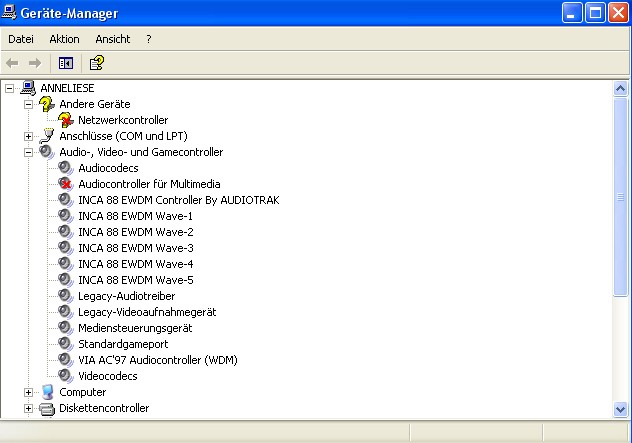Toggle the console tree pane toolbar icon
The width and height of the screenshot is (632, 443).
point(66,63)
